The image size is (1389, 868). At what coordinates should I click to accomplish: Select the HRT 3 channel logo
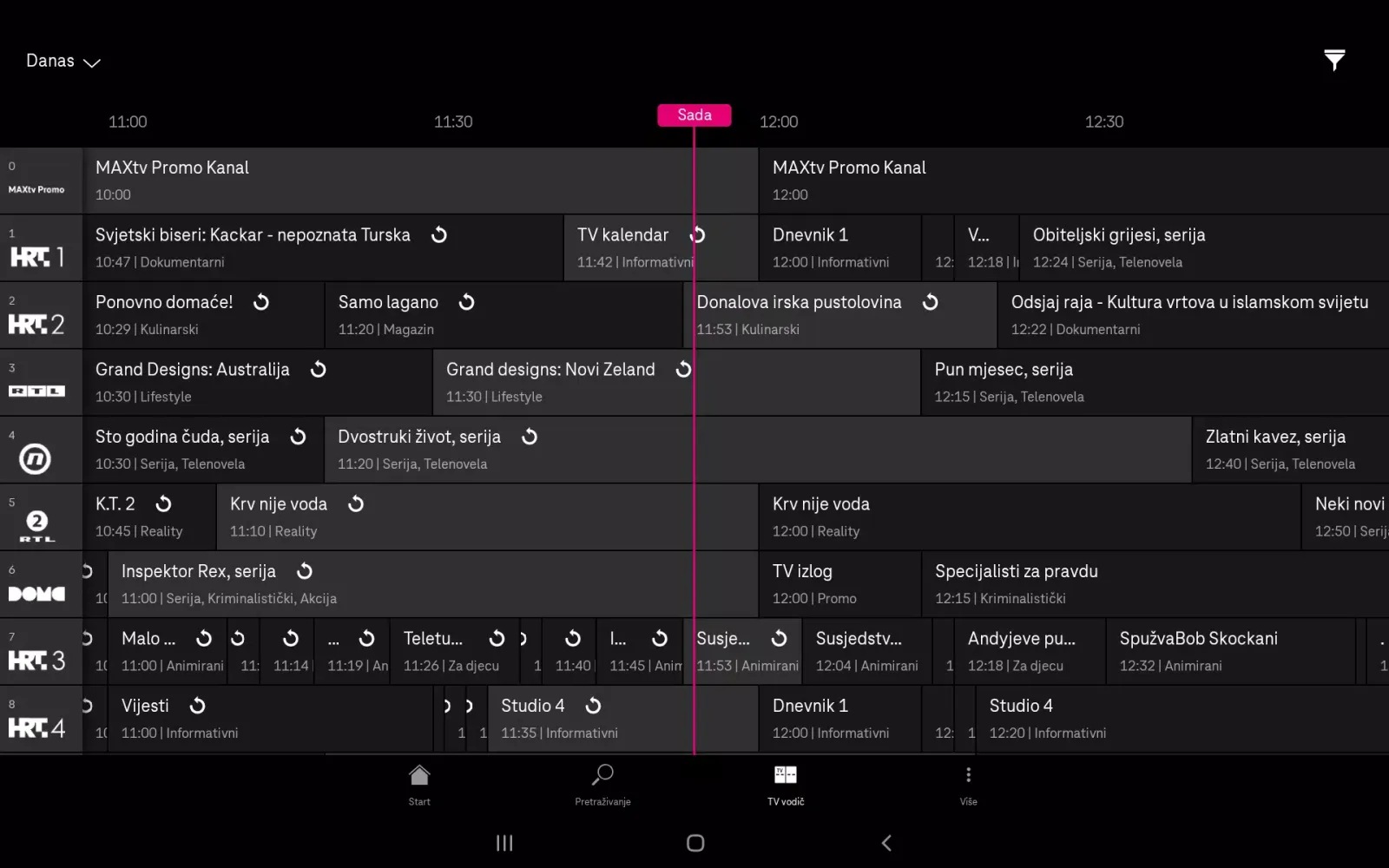point(36,661)
